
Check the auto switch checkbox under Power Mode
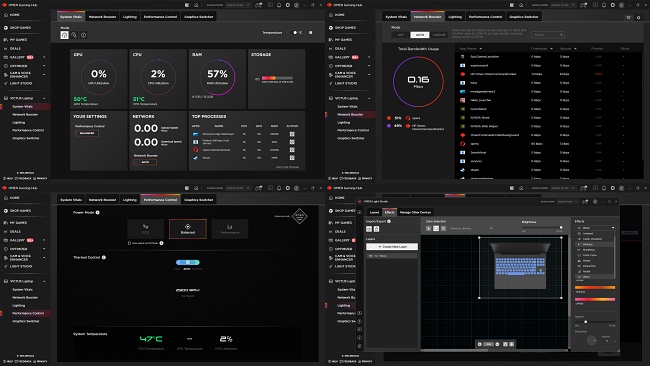click(x=129, y=243)
